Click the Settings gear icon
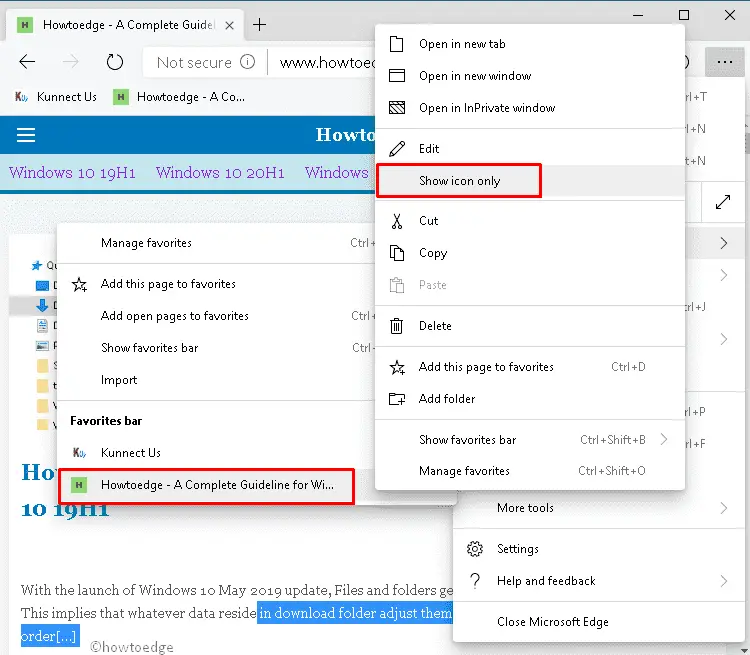The height and width of the screenshot is (655, 750). (475, 549)
